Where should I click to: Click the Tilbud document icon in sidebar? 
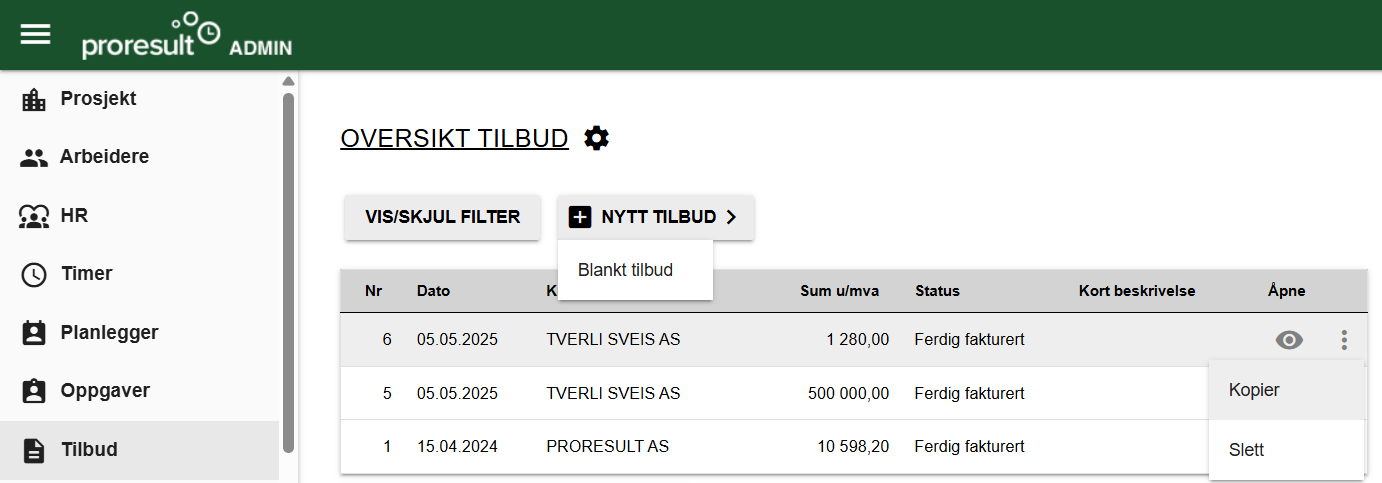coord(34,450)
